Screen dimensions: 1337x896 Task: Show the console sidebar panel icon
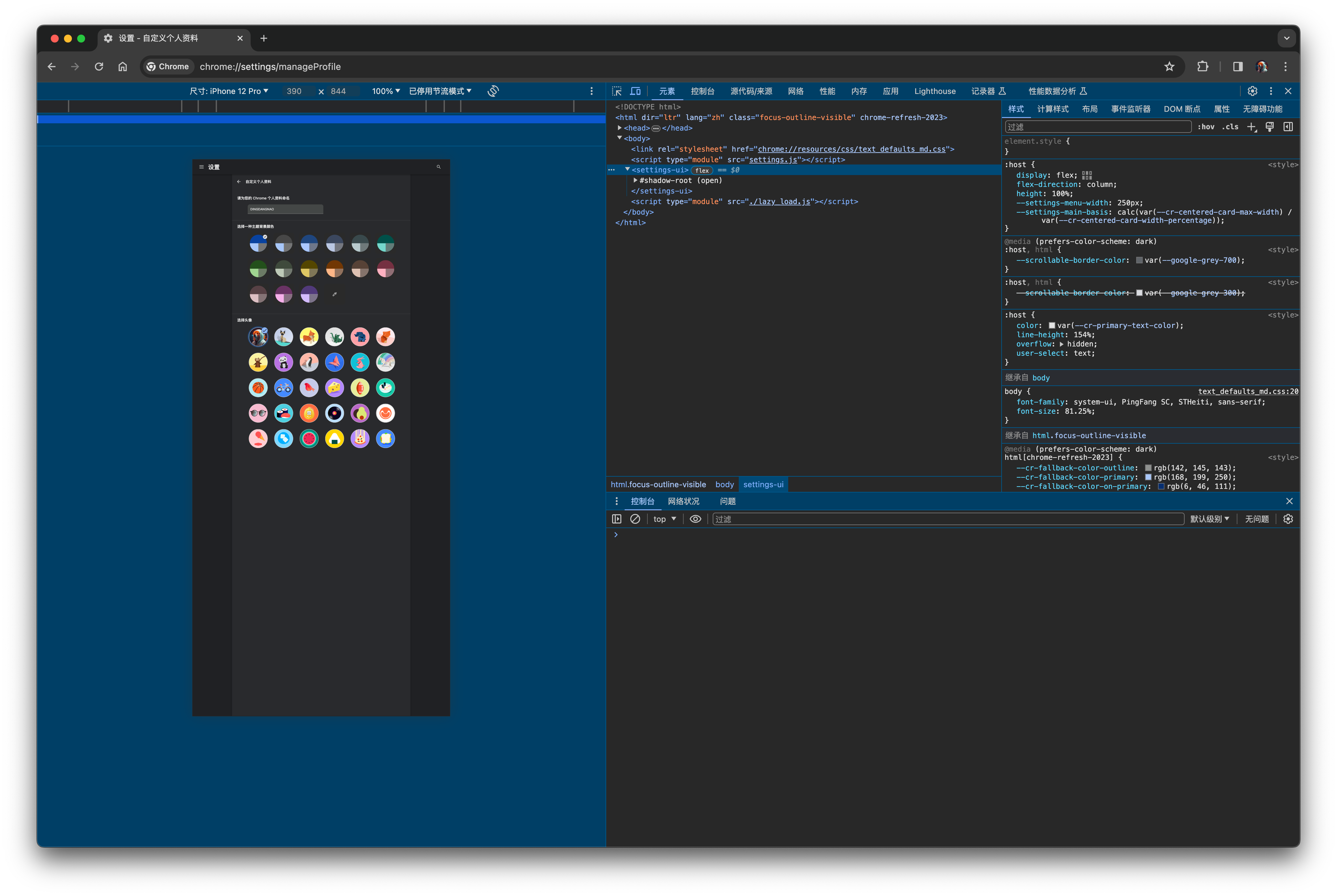(x=617, y=519)
